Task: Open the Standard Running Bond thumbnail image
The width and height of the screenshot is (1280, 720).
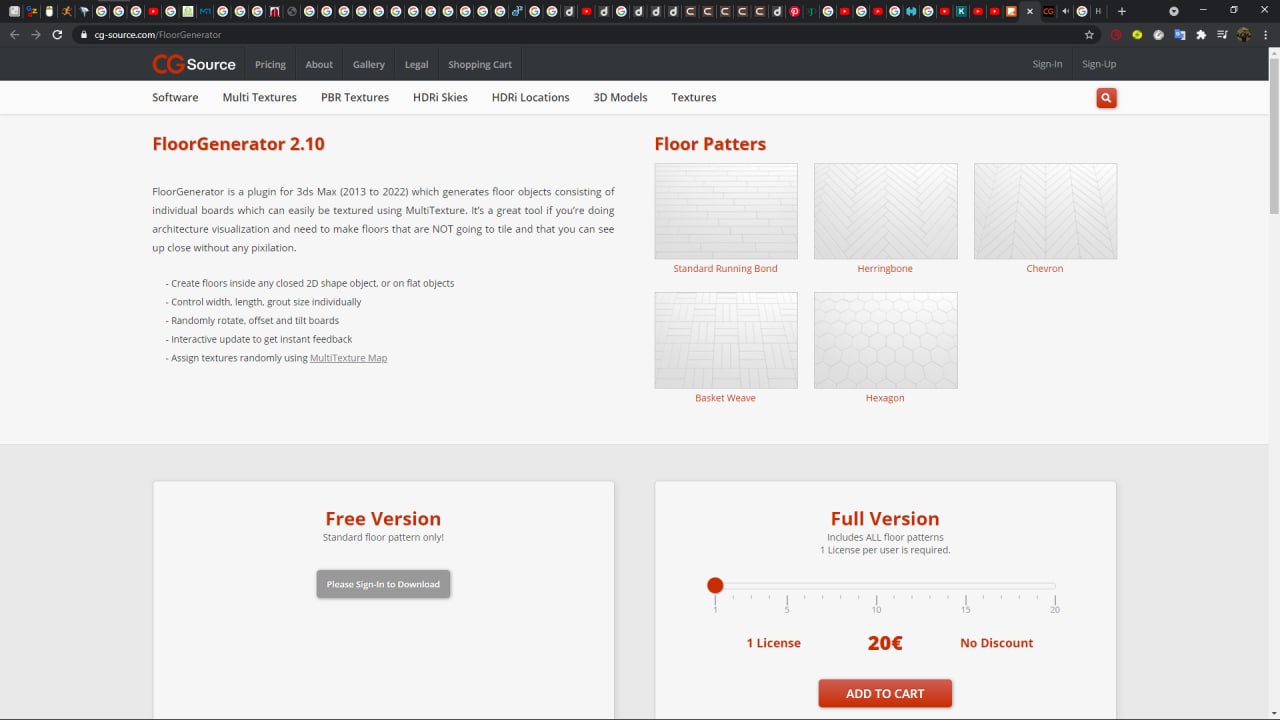Action: pos(726,211)
